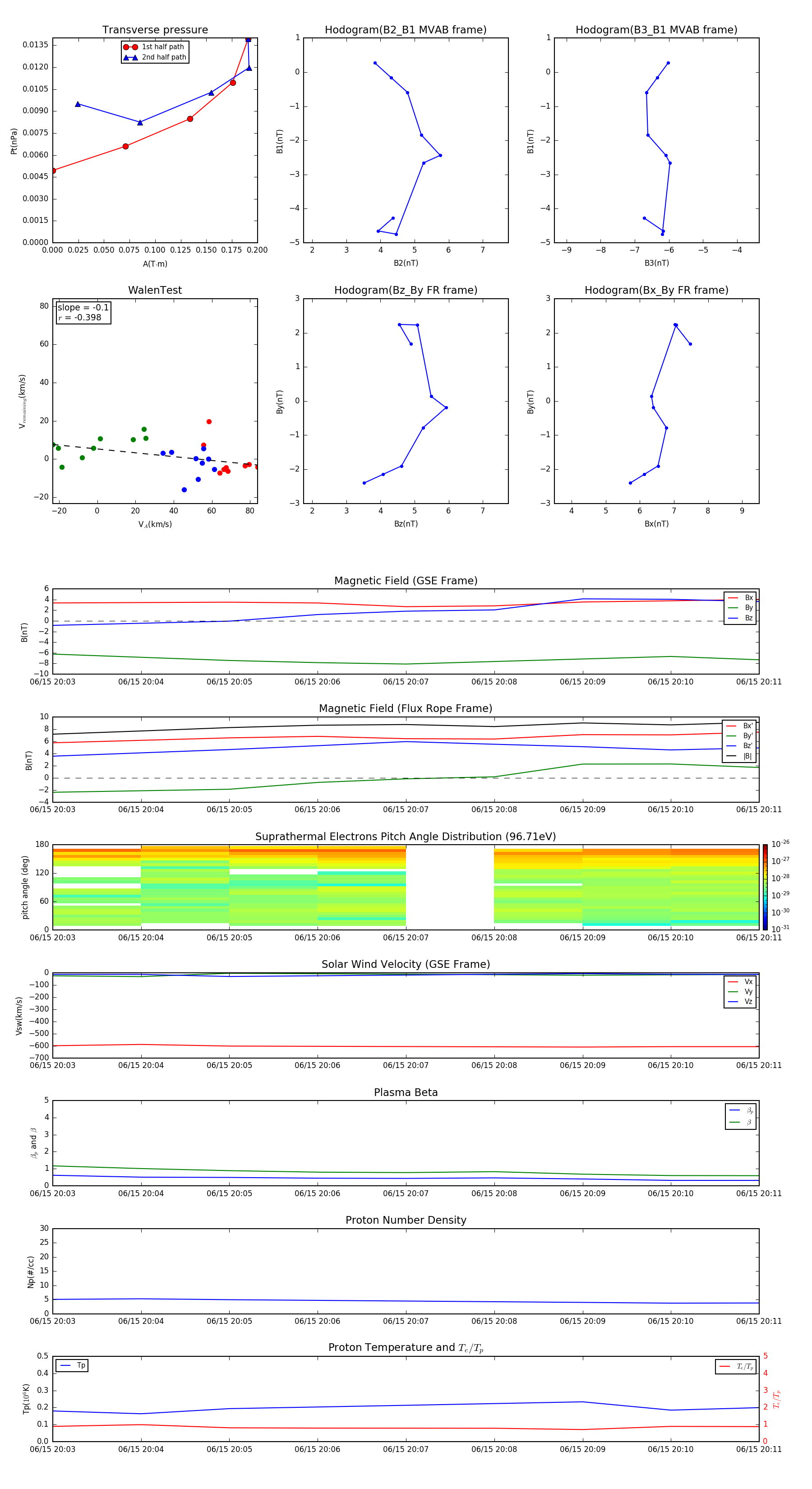Click the data gap in pitch angle plot
Screen dimensions: 812x1489
click(450, 887)
